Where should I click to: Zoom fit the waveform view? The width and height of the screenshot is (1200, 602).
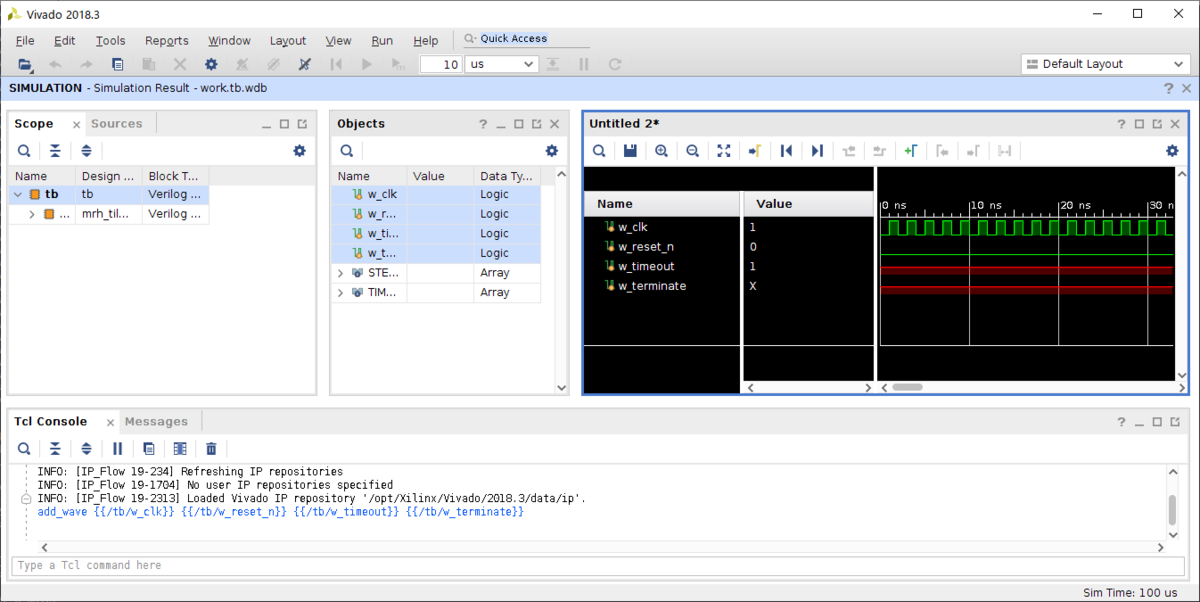click(724, 151)
